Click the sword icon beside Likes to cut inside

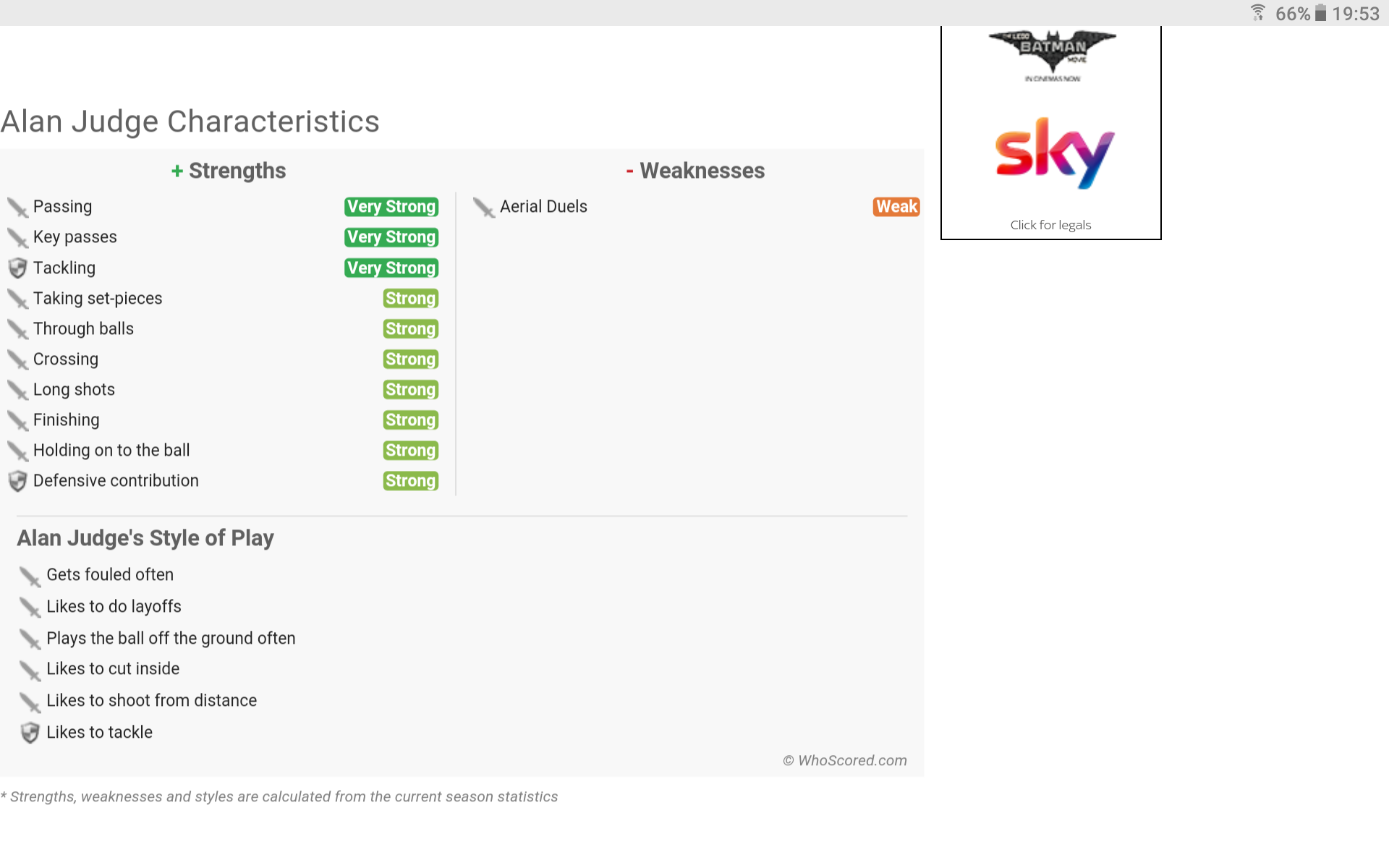[x=30, y=670]
